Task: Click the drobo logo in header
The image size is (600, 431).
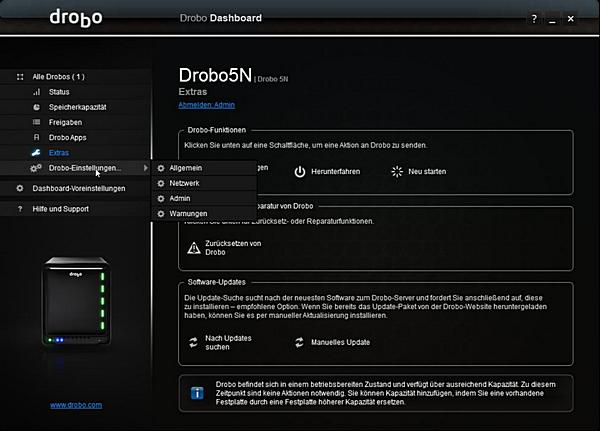Action: 76,18
